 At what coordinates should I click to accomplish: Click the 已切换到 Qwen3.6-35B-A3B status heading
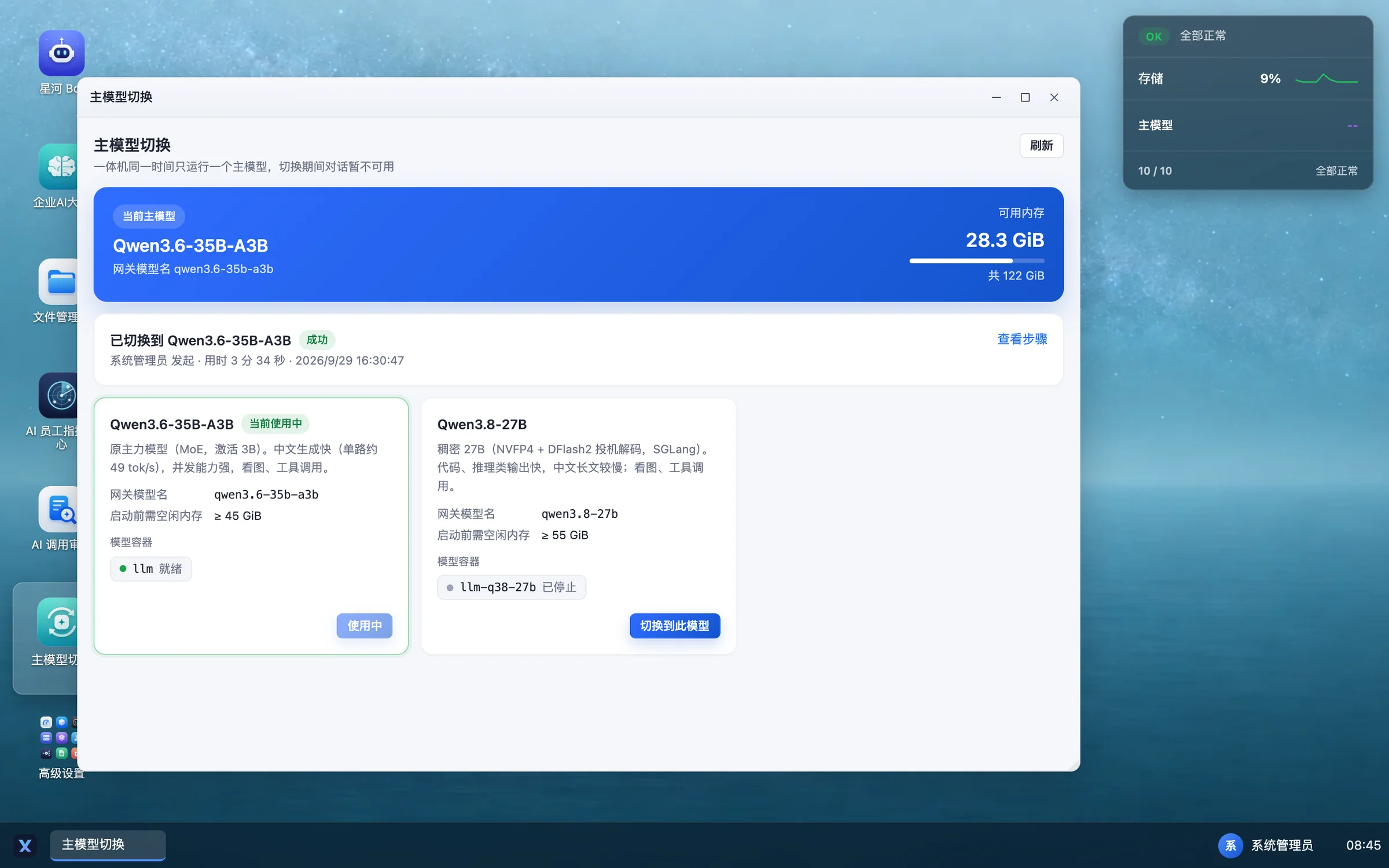click(x=200, y=340)
